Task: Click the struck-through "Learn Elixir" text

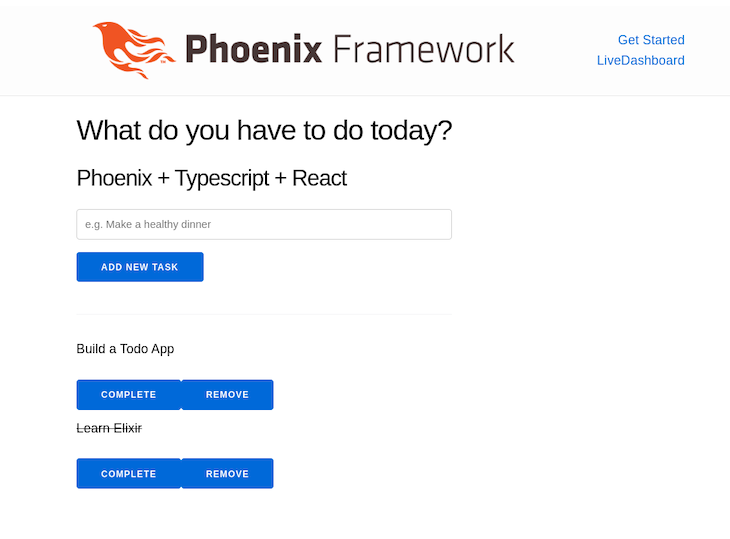Action: [109, 428]
